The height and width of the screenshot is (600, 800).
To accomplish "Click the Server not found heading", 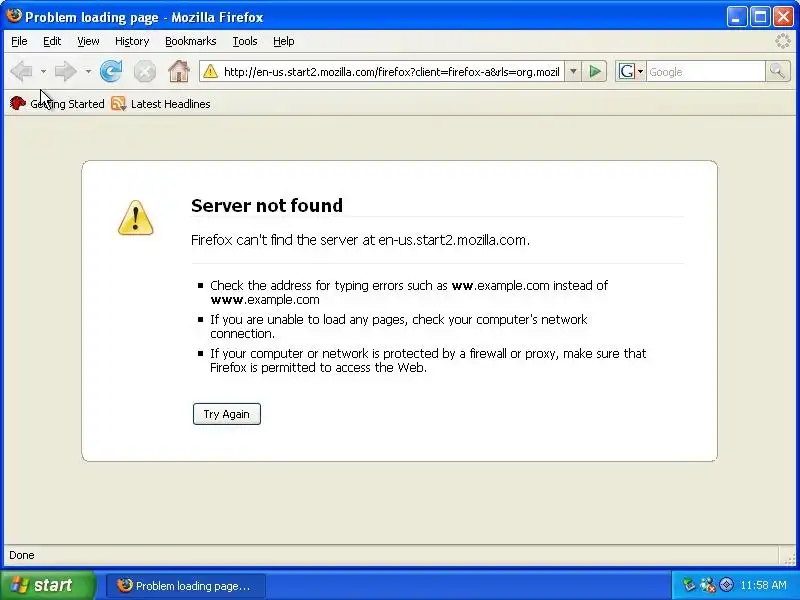I will [x=267, y=206].
